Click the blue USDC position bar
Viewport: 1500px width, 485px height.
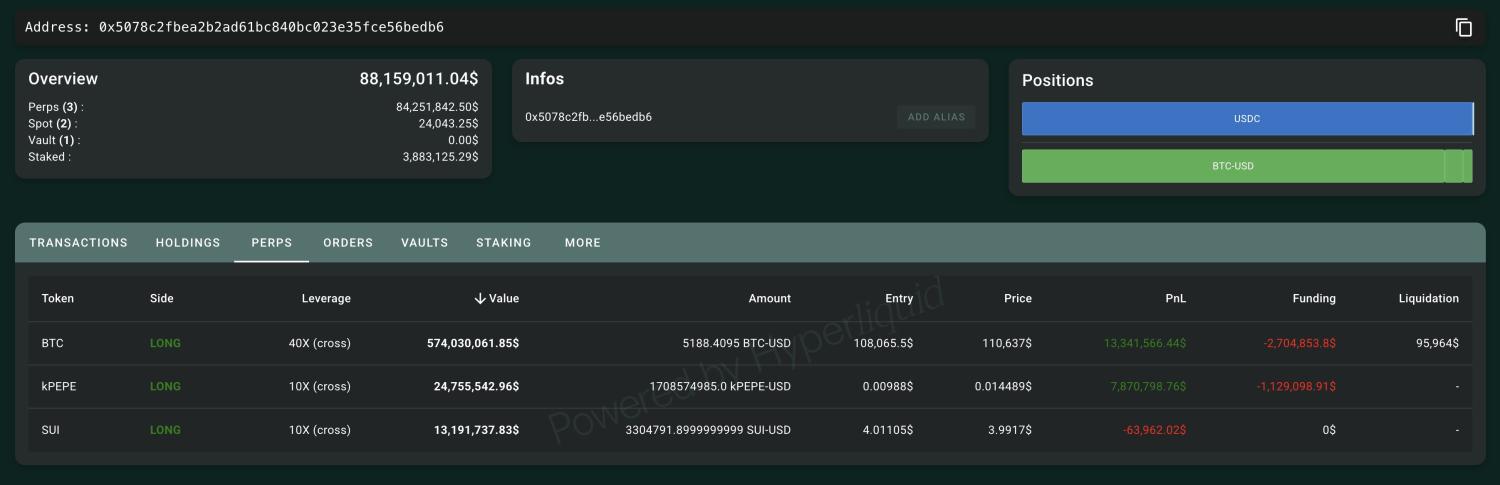pyautogui.click(x=1246, y=119)
